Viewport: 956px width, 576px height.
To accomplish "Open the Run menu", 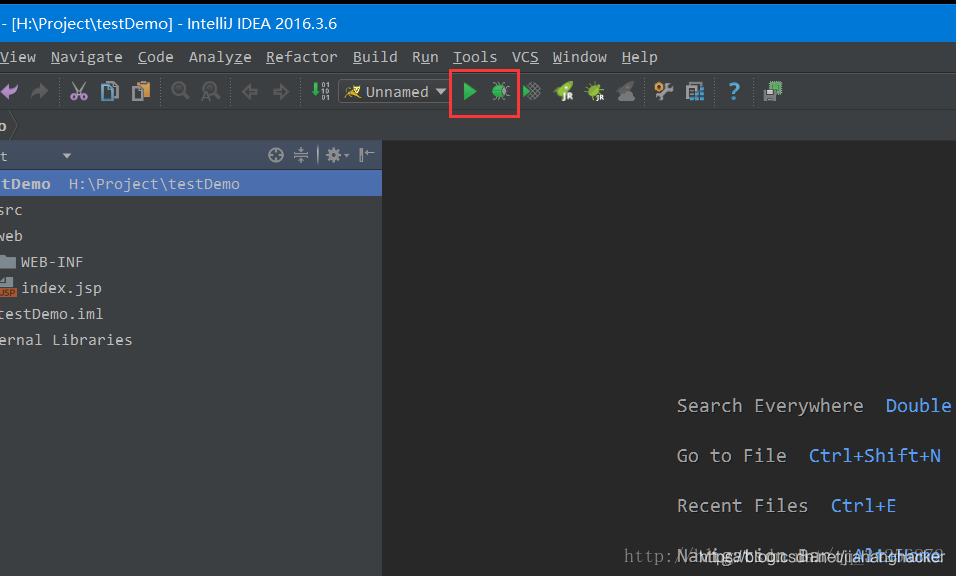I will click(425, 57).
